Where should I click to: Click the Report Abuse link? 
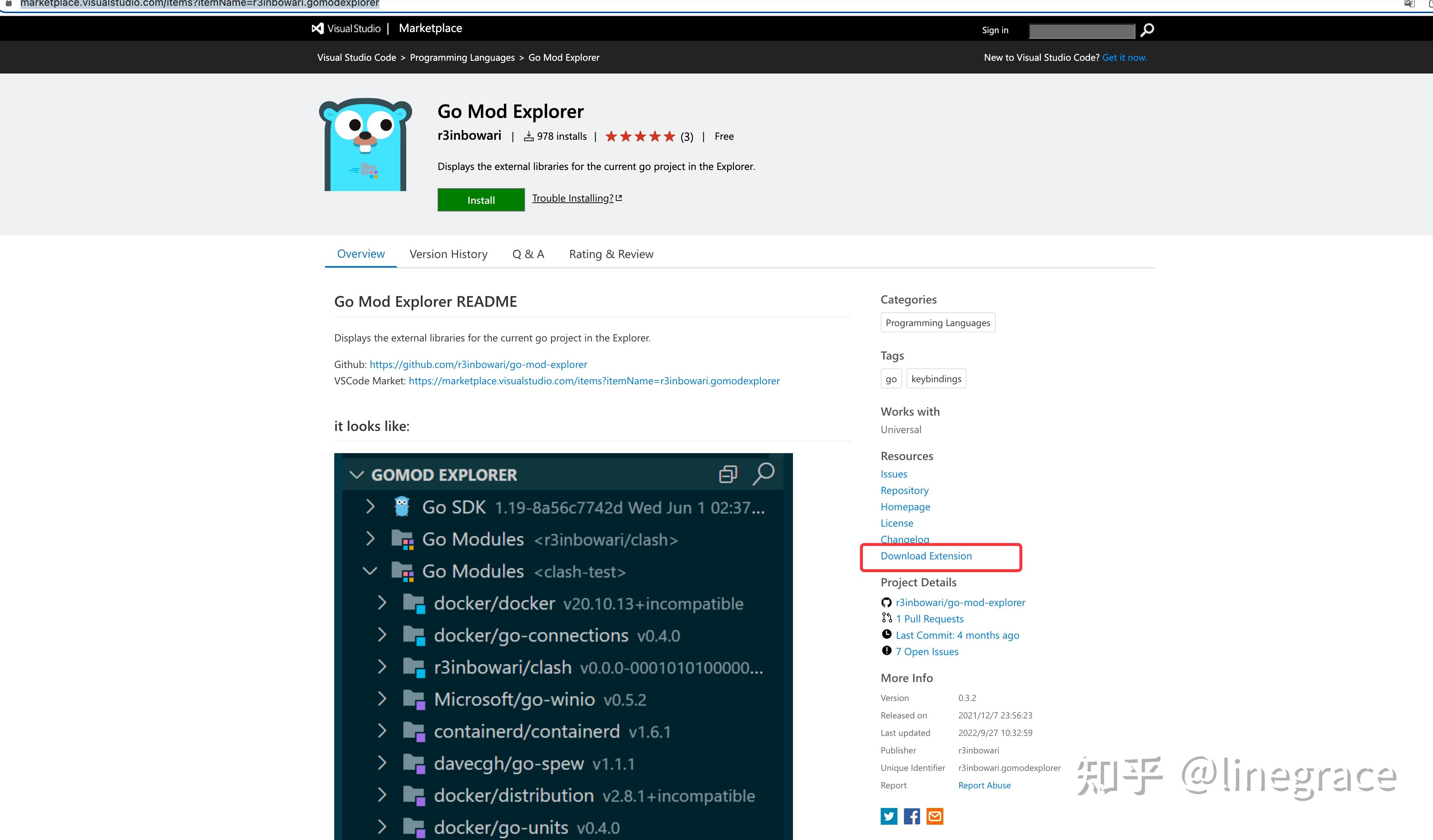click(x=984, y=785)
